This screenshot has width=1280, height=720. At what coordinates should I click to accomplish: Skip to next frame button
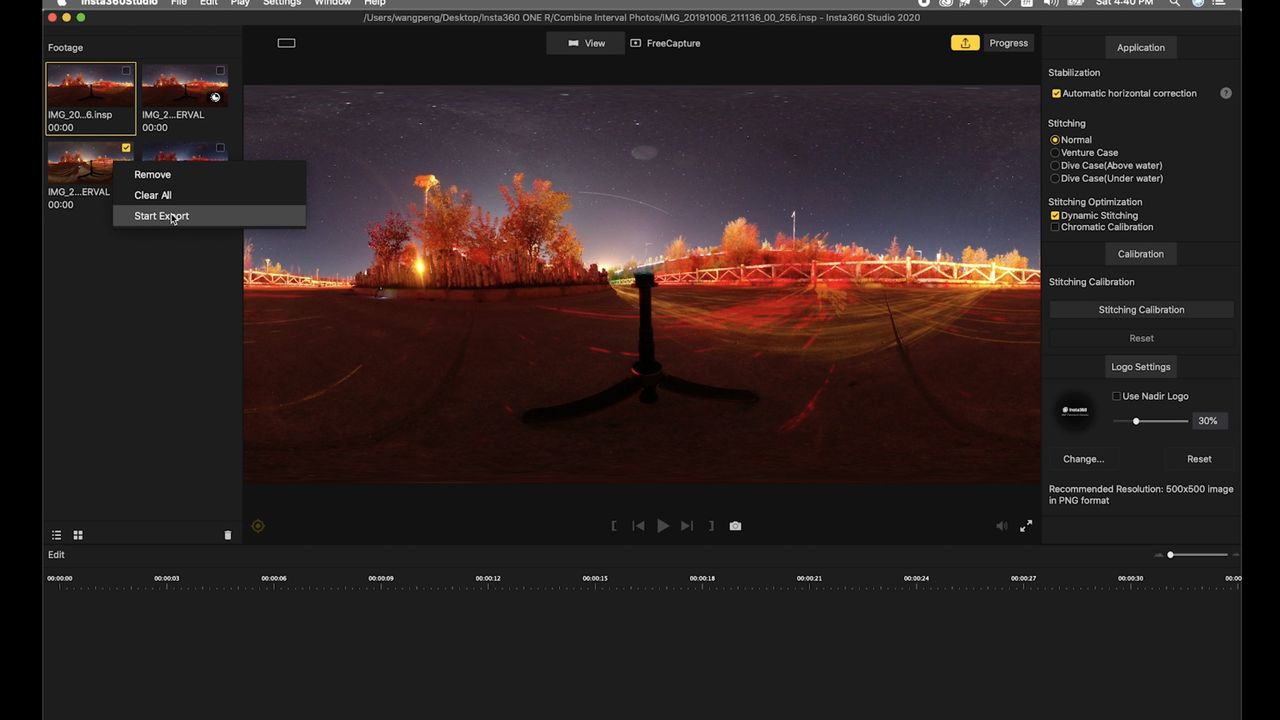tap(687, 526)
